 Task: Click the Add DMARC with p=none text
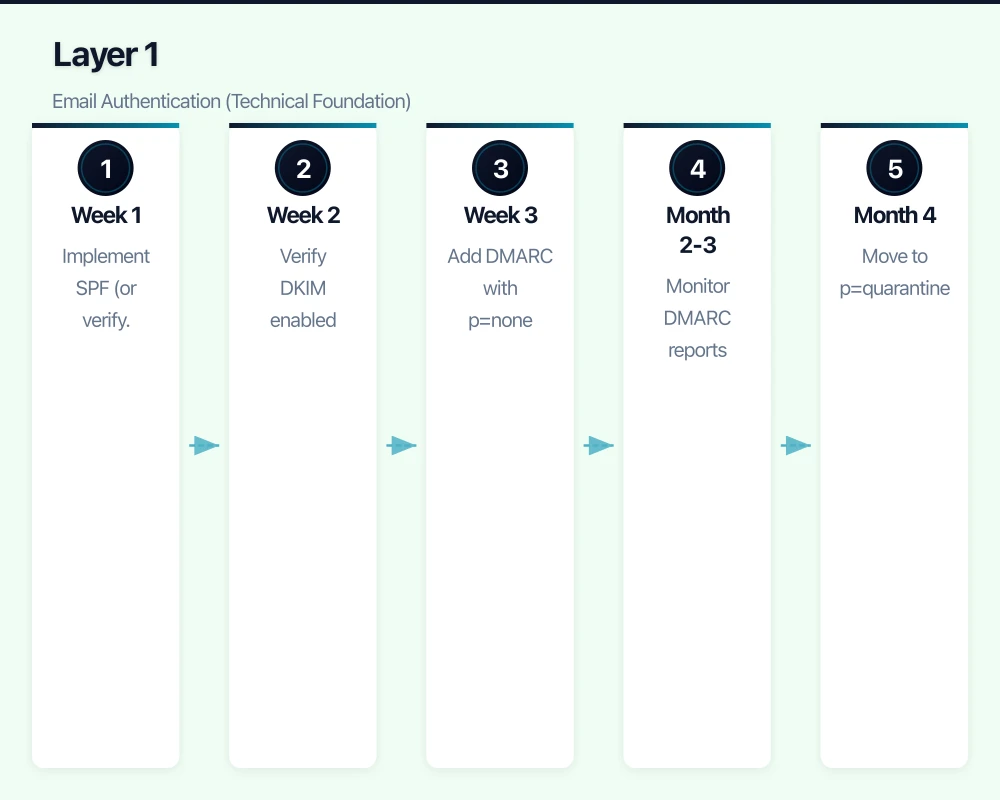(500, 288)
